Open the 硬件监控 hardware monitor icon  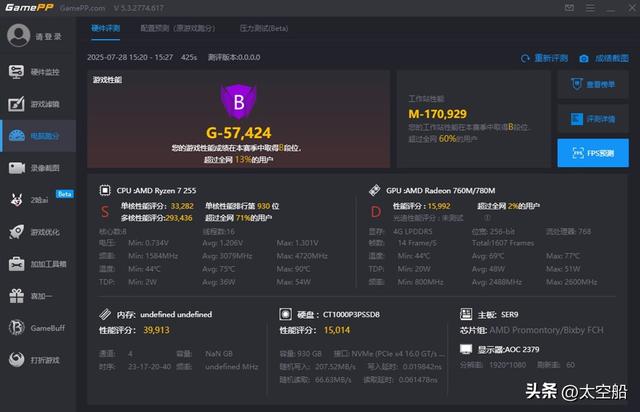(16, 72)
